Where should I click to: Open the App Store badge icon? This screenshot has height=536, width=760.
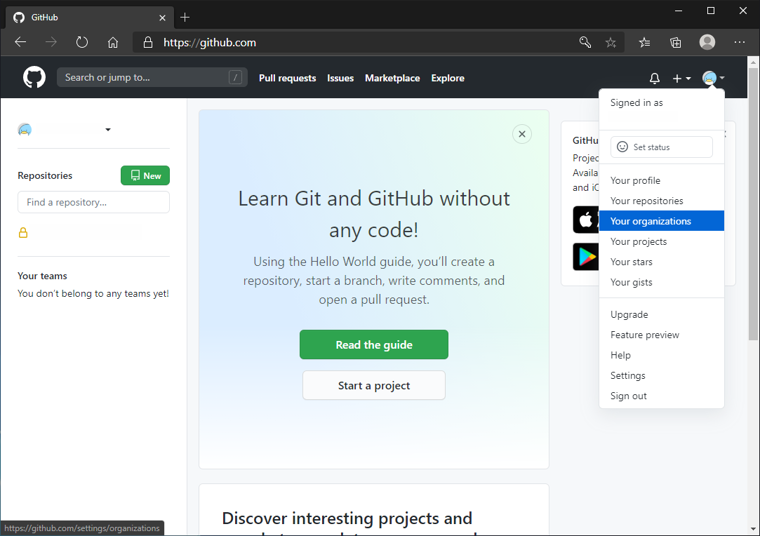click(x=586, y=220)
